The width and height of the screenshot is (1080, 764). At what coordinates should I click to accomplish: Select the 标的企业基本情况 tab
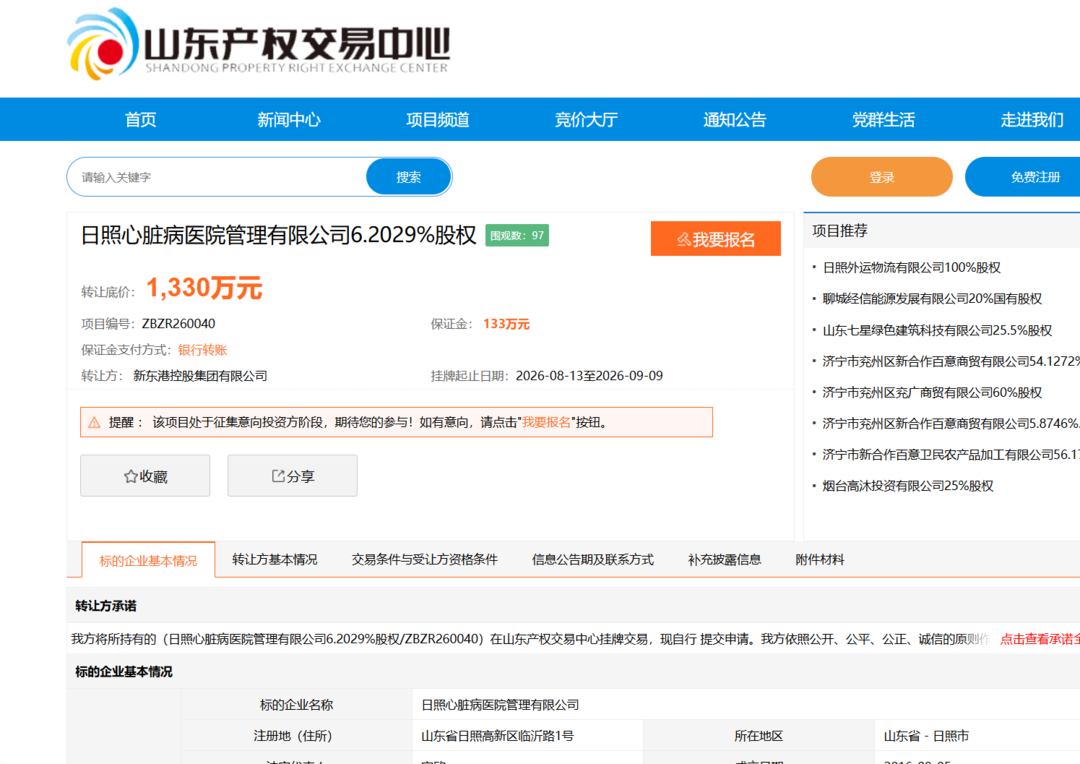[148, 560]
